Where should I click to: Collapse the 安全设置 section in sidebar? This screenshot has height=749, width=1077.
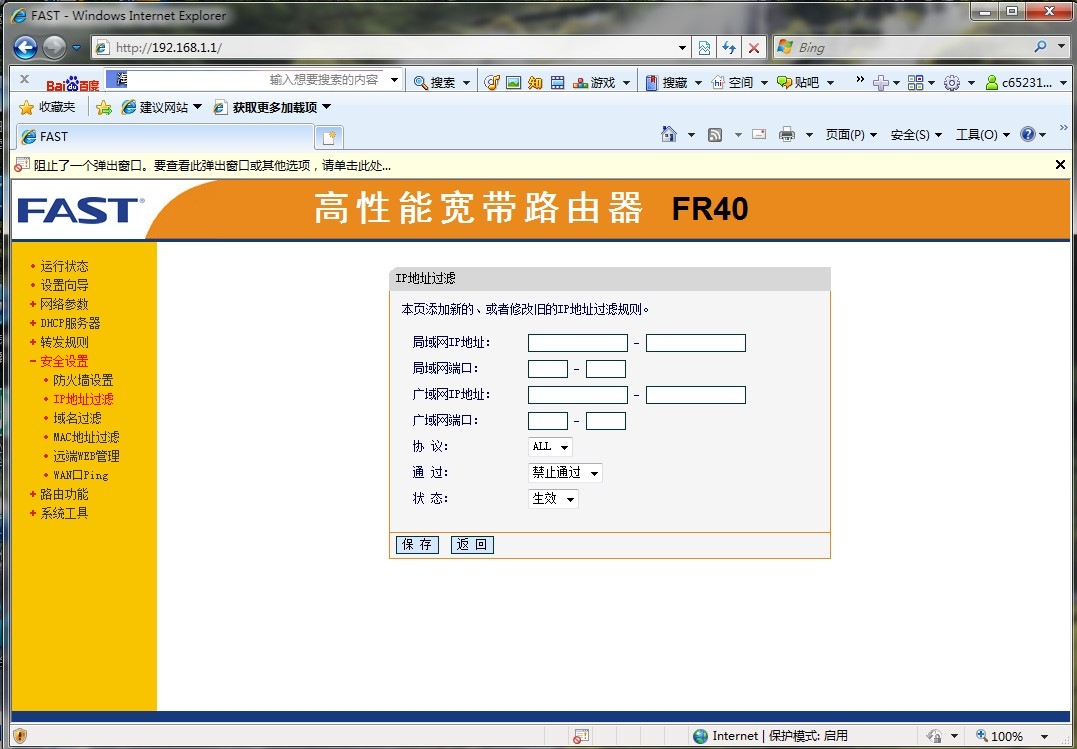(x=64, y=361)
